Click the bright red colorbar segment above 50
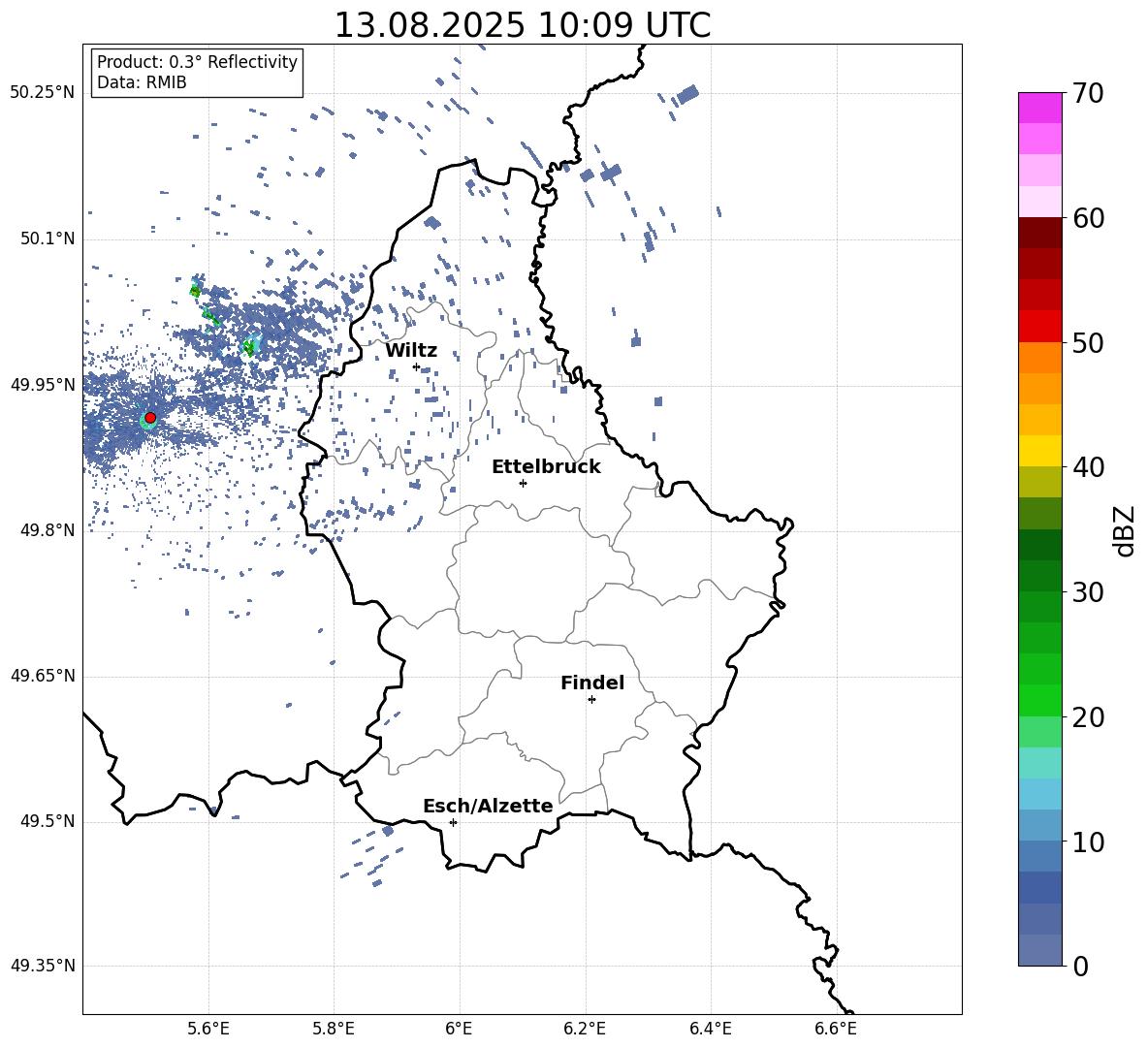This screenshot has width=1148, height=1048. coord(1039,327)
